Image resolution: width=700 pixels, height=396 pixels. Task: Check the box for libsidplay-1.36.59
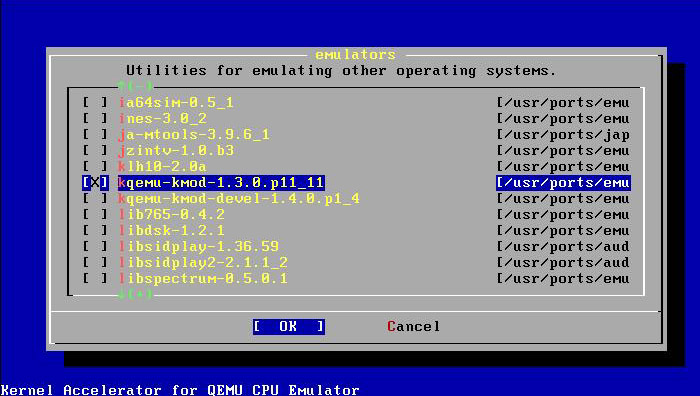(95, 246)
